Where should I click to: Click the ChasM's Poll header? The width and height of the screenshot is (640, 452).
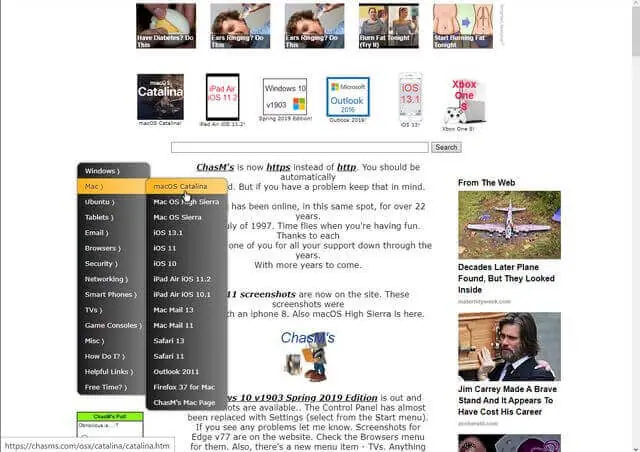point(110,416)
